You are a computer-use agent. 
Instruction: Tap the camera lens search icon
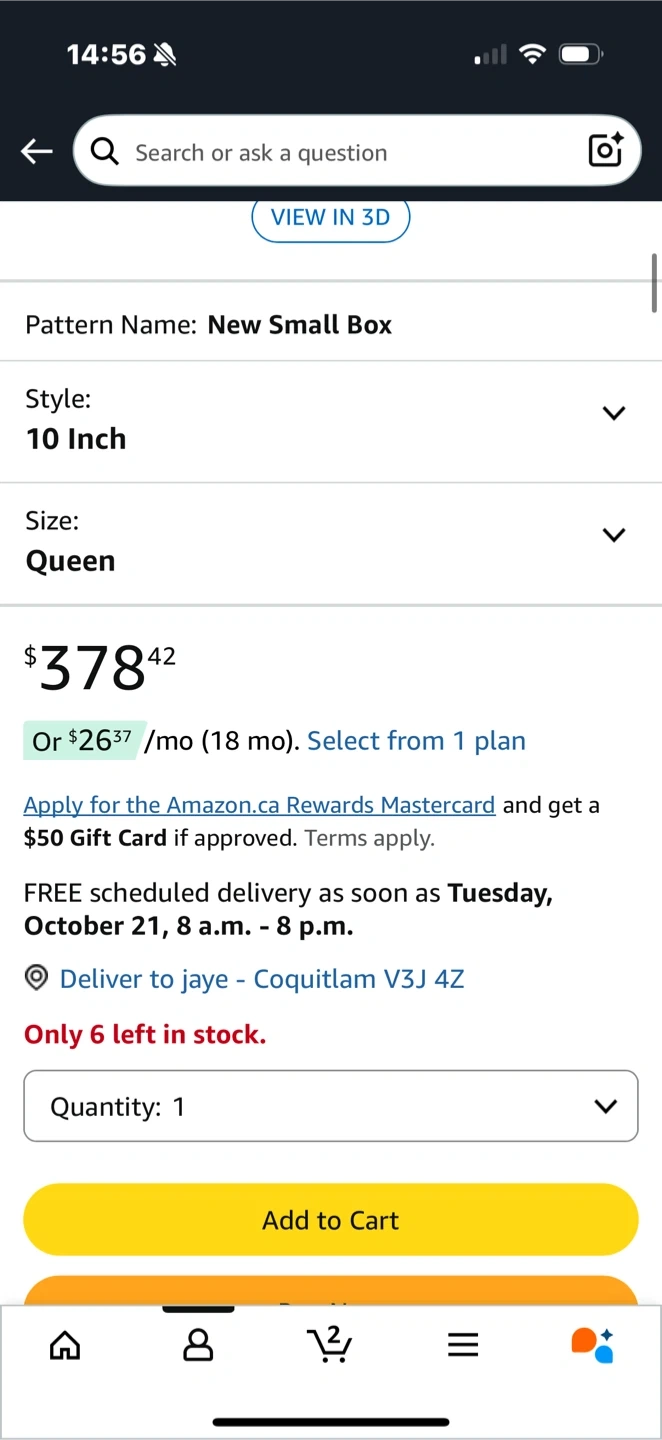coord(606,150)
